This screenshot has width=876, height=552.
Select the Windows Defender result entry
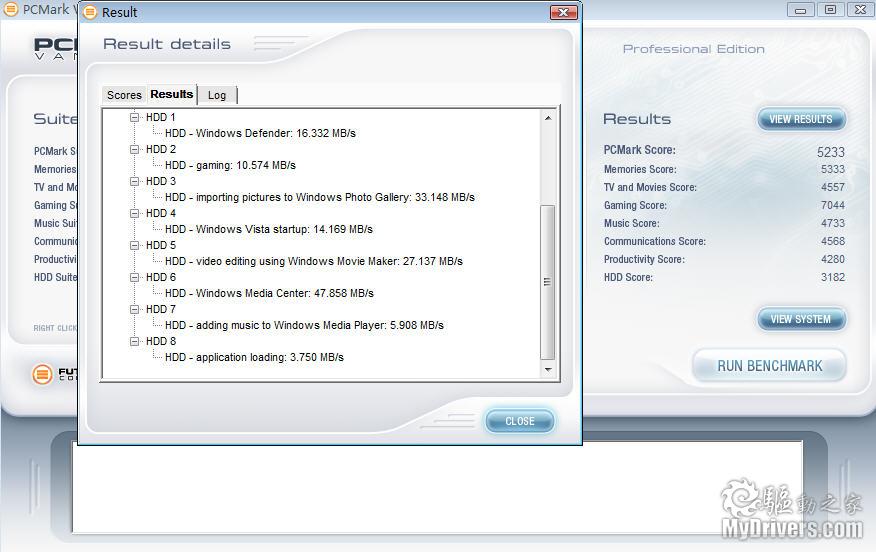pyautogui.click(x=260, y=133)
